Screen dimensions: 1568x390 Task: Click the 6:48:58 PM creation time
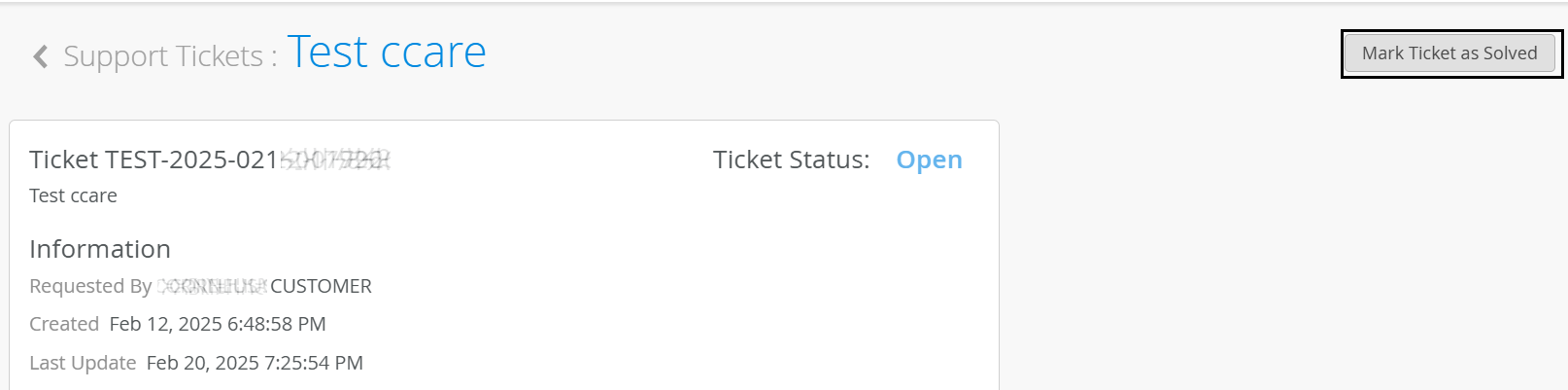(x=277, y=324)
